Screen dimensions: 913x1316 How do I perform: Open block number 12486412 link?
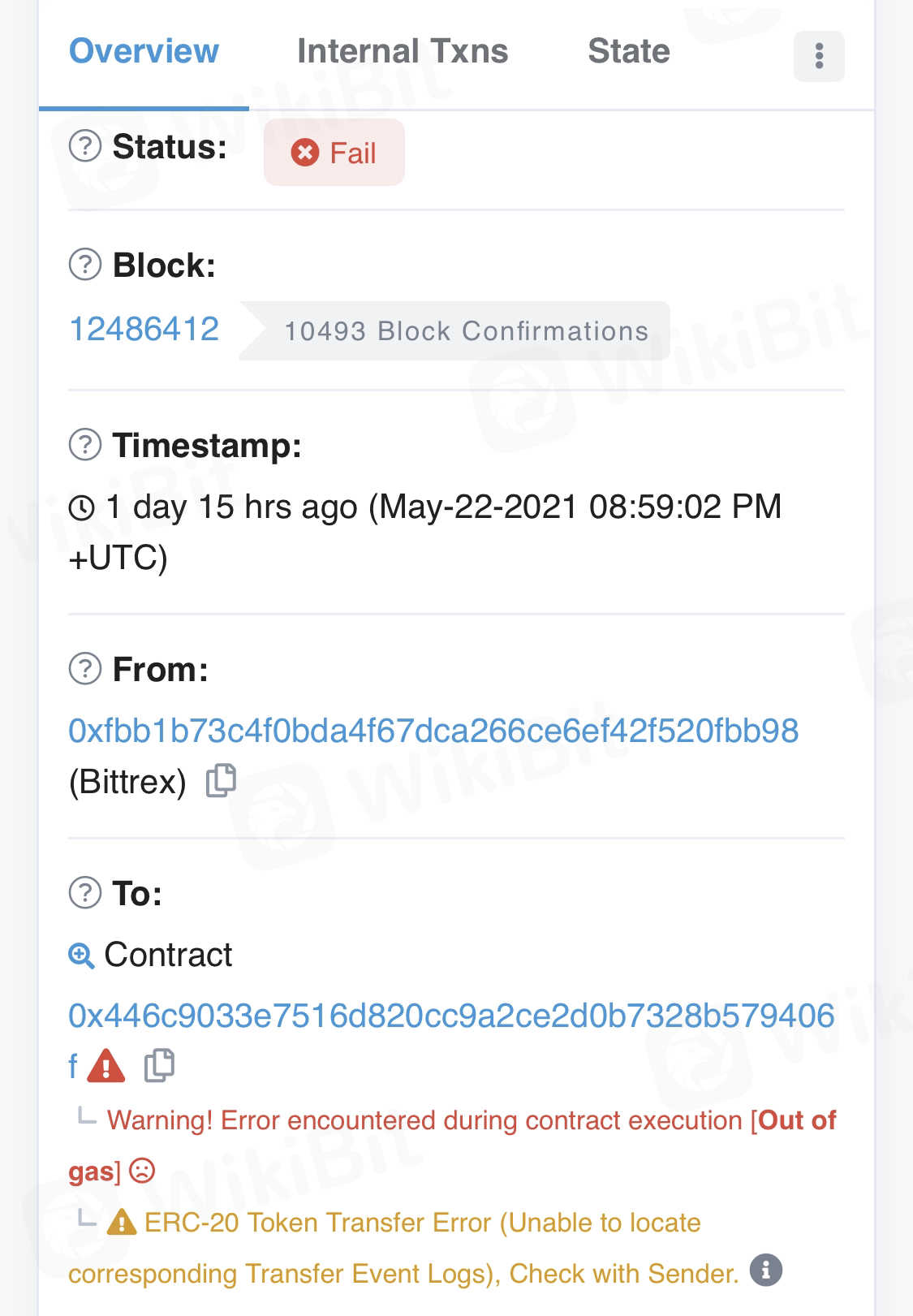[144, 330]
